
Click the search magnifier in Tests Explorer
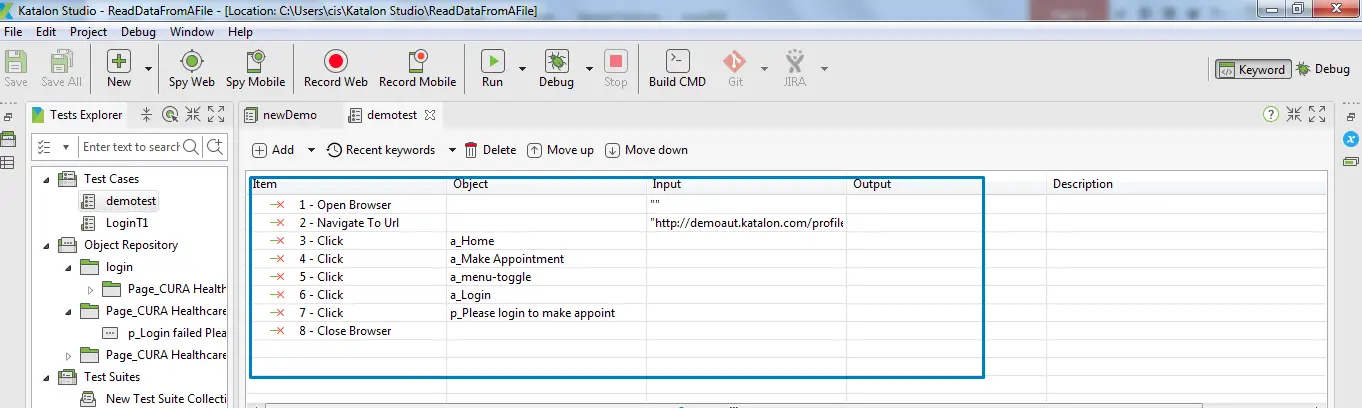pyautogui.click(x=191, y=147)
